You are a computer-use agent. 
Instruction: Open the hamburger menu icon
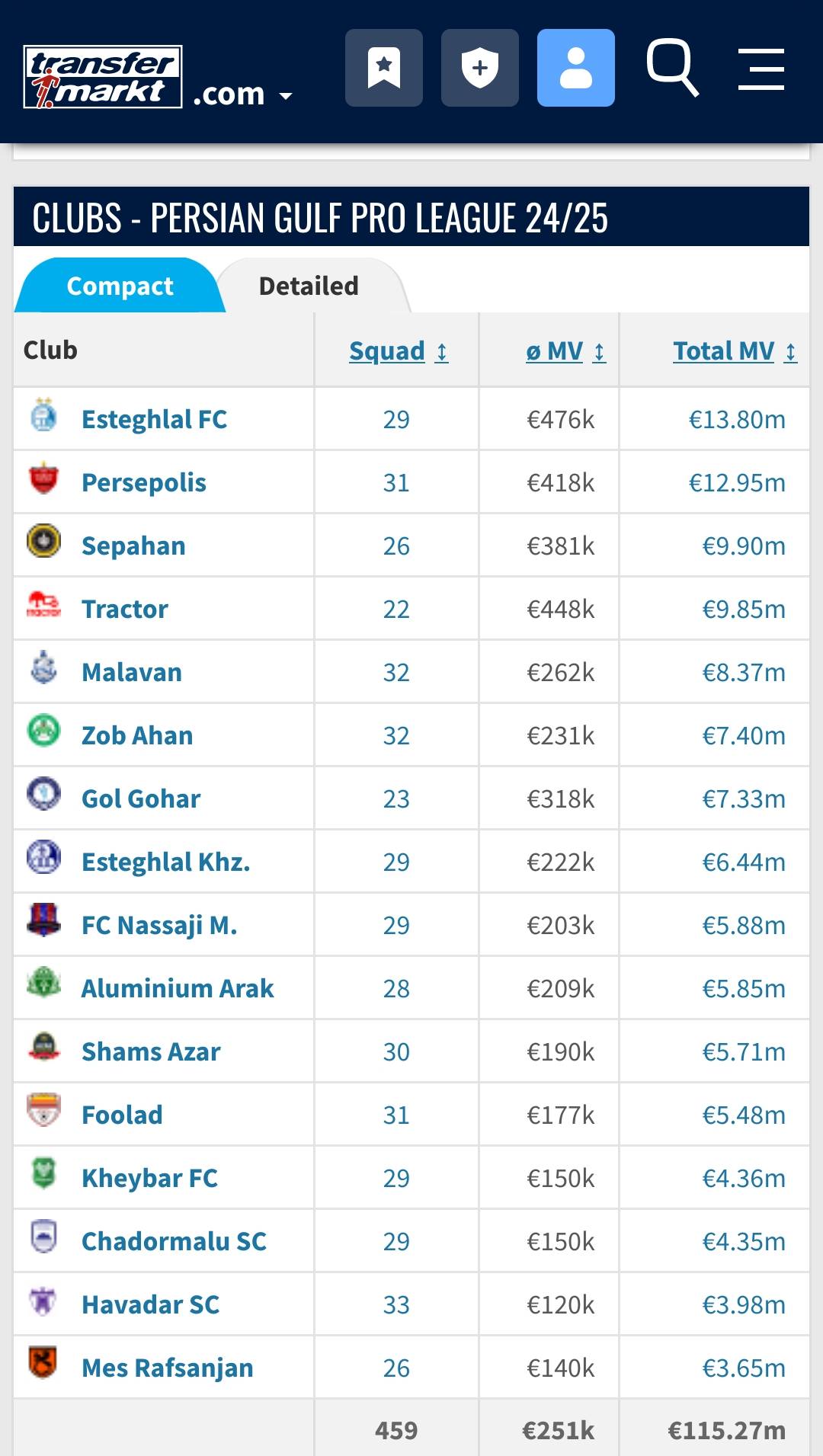coord(761,69)
